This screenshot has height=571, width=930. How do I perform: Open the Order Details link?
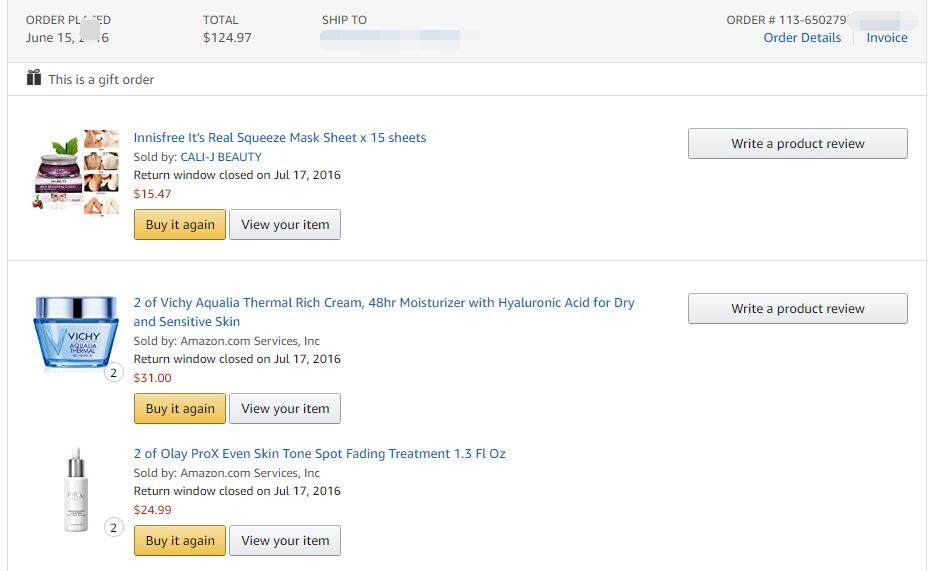tap(802, 38)
